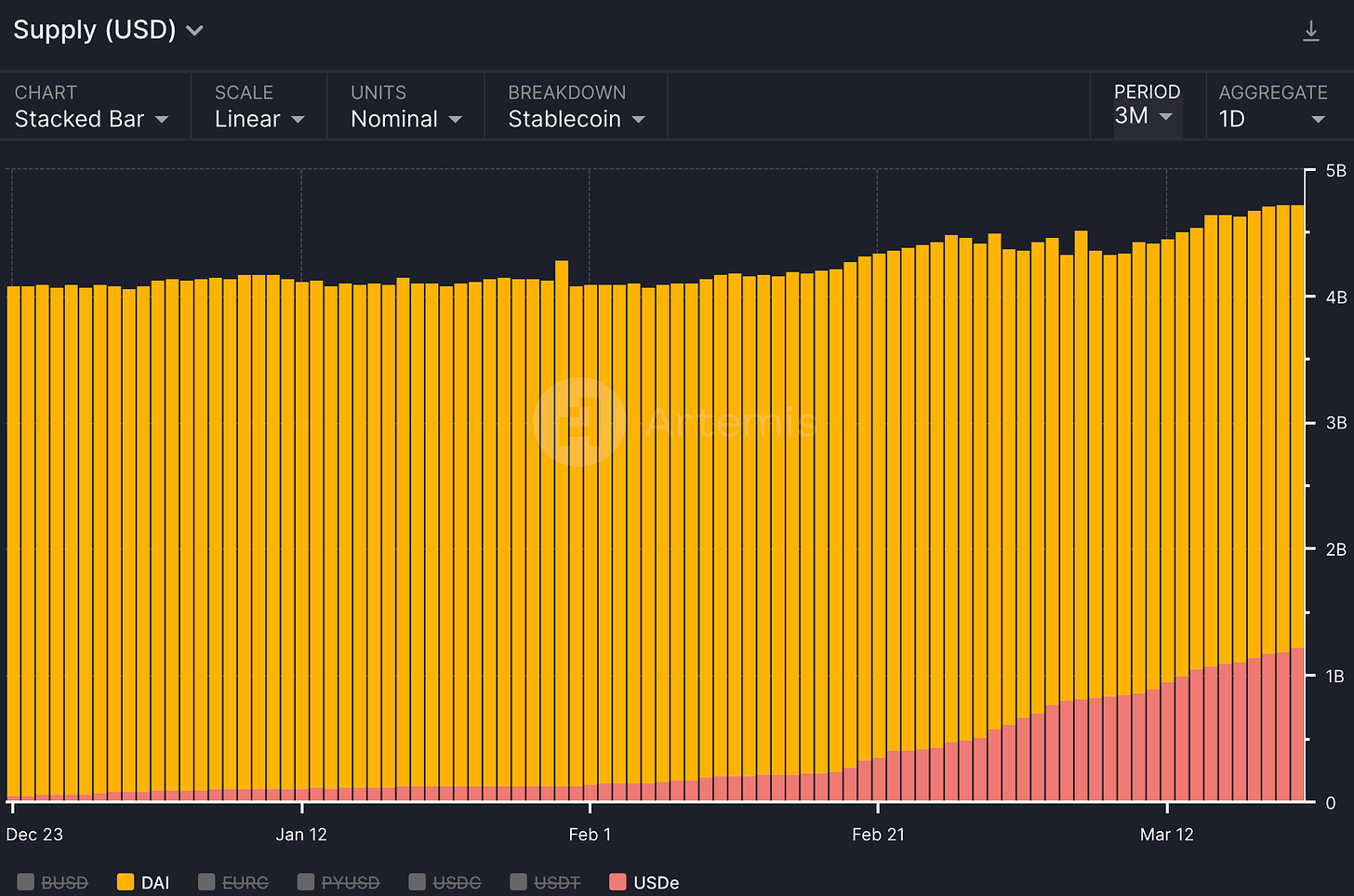This screenshot has width=1354, height=896.
Task: Click the chevron beside Supply (USD)
Action: (x=195, y=31)
